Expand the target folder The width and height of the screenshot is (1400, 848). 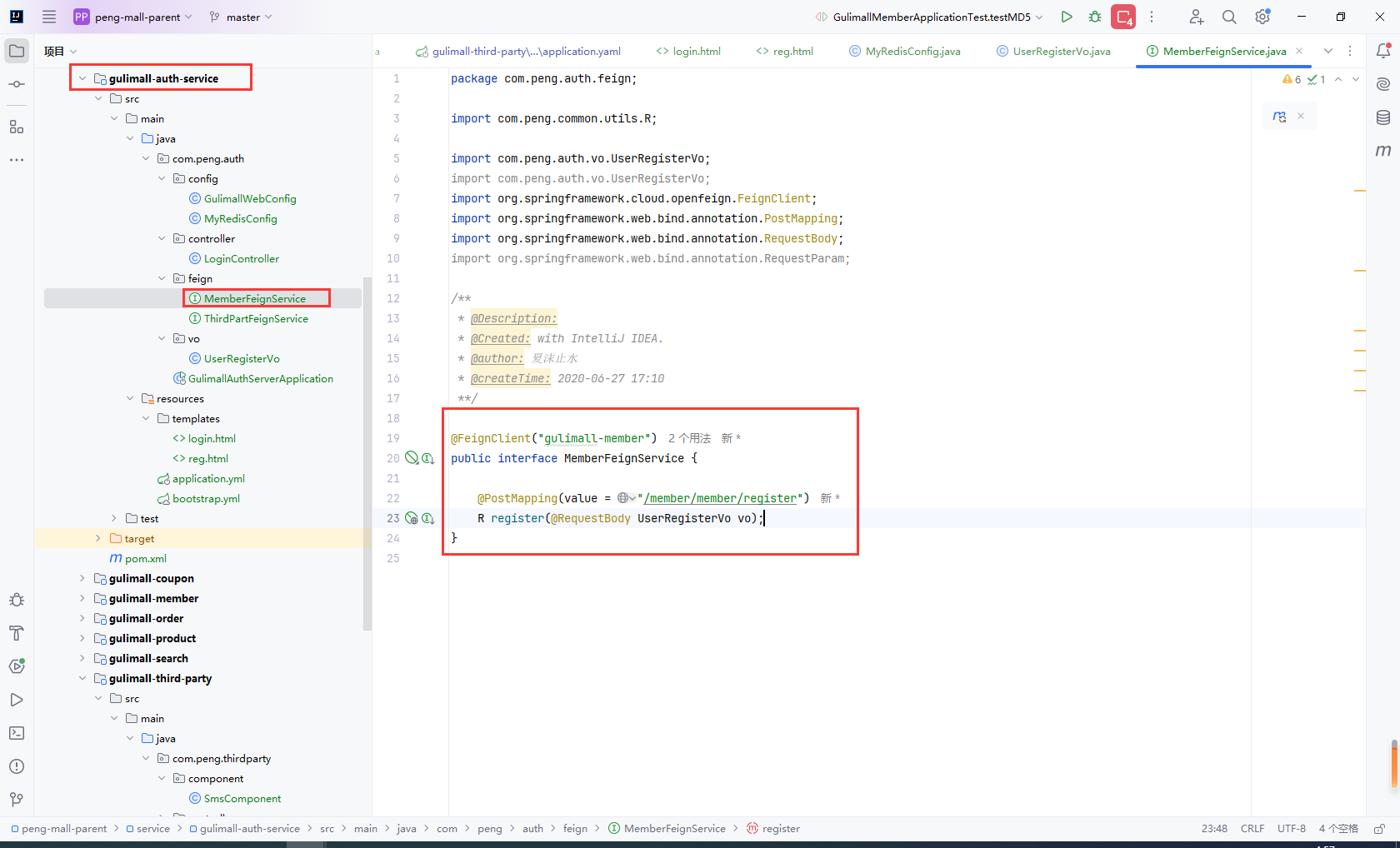98,538
